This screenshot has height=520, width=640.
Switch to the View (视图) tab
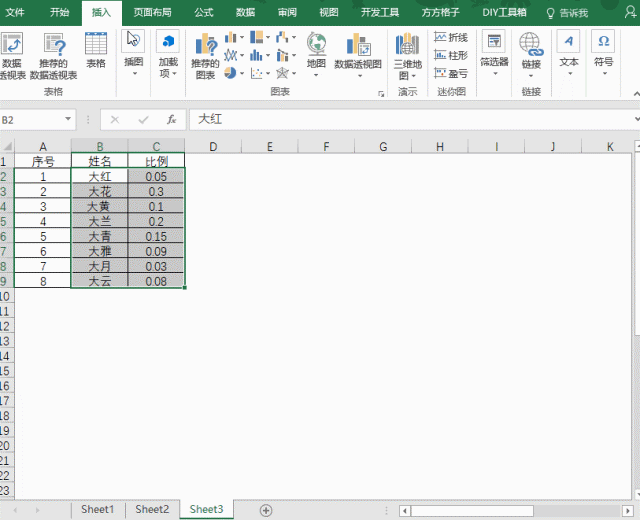329,13
